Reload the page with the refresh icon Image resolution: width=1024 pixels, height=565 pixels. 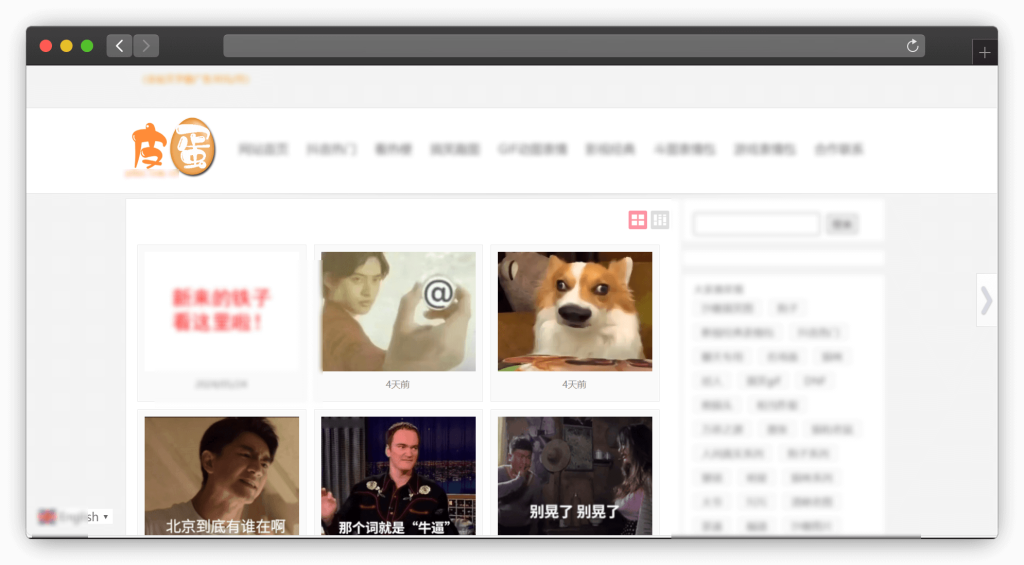click(912, 46)
